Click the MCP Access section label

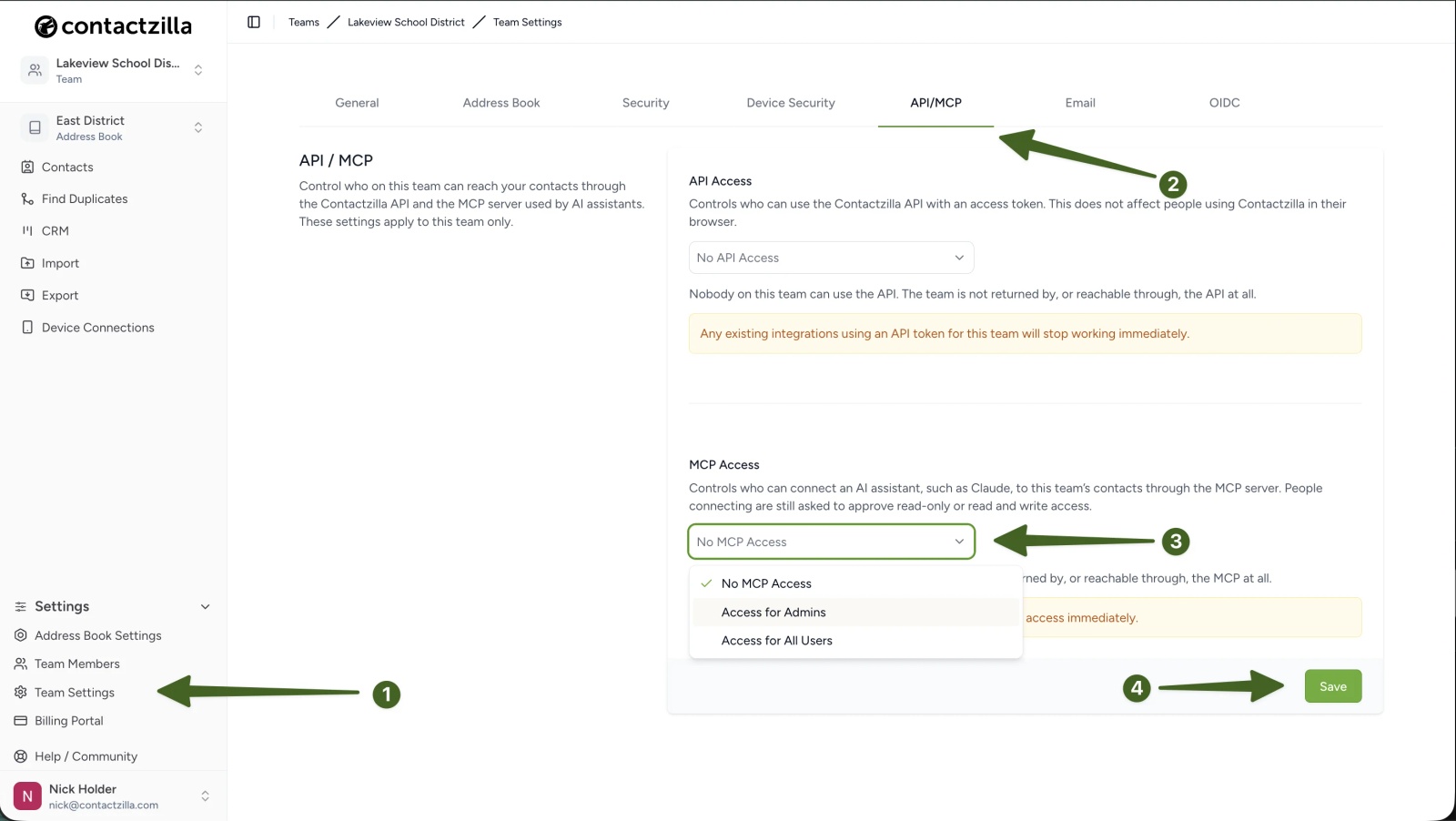723,464
